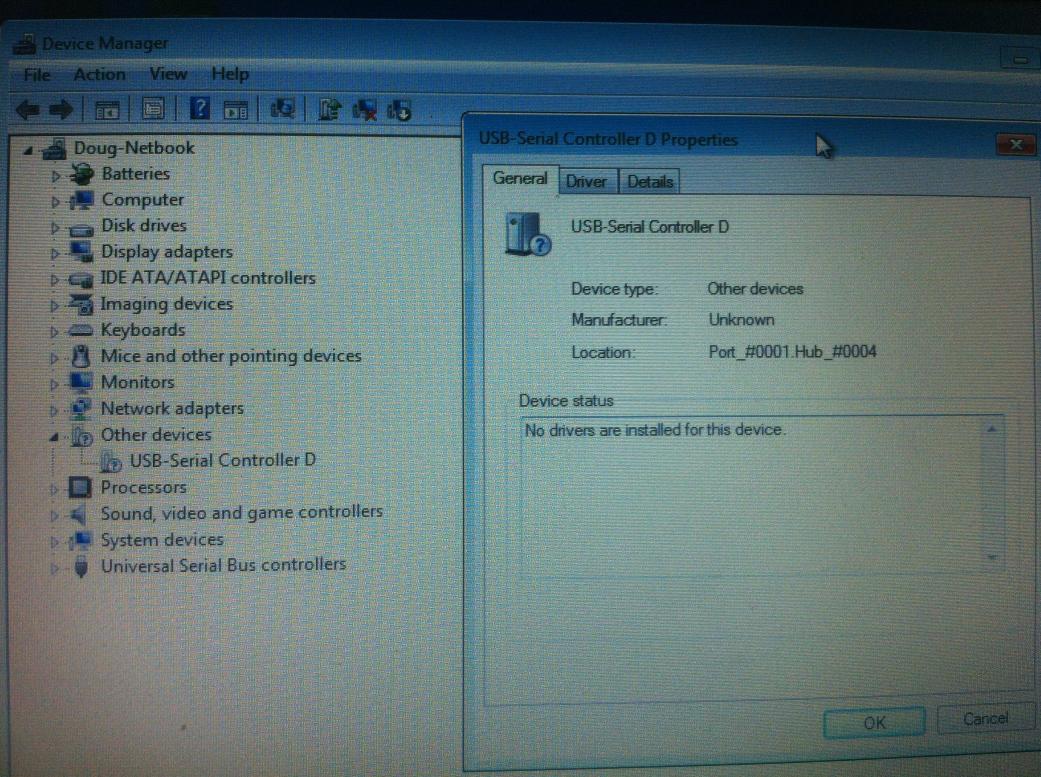1041x777 pixels.
Task: Expand Universal Serial Bus controllers
Action: coord(55,567)
